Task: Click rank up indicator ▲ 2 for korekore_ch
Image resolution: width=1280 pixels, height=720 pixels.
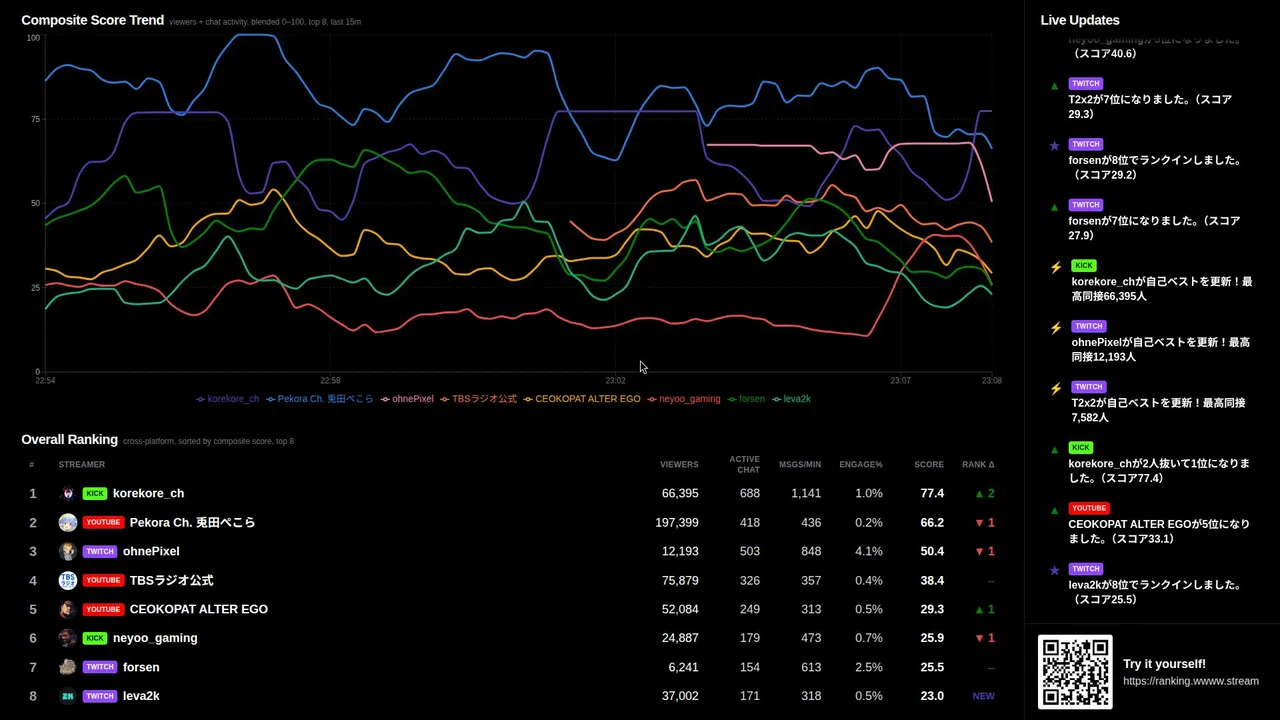Action: pyautogui.click(x=984, y=493)
